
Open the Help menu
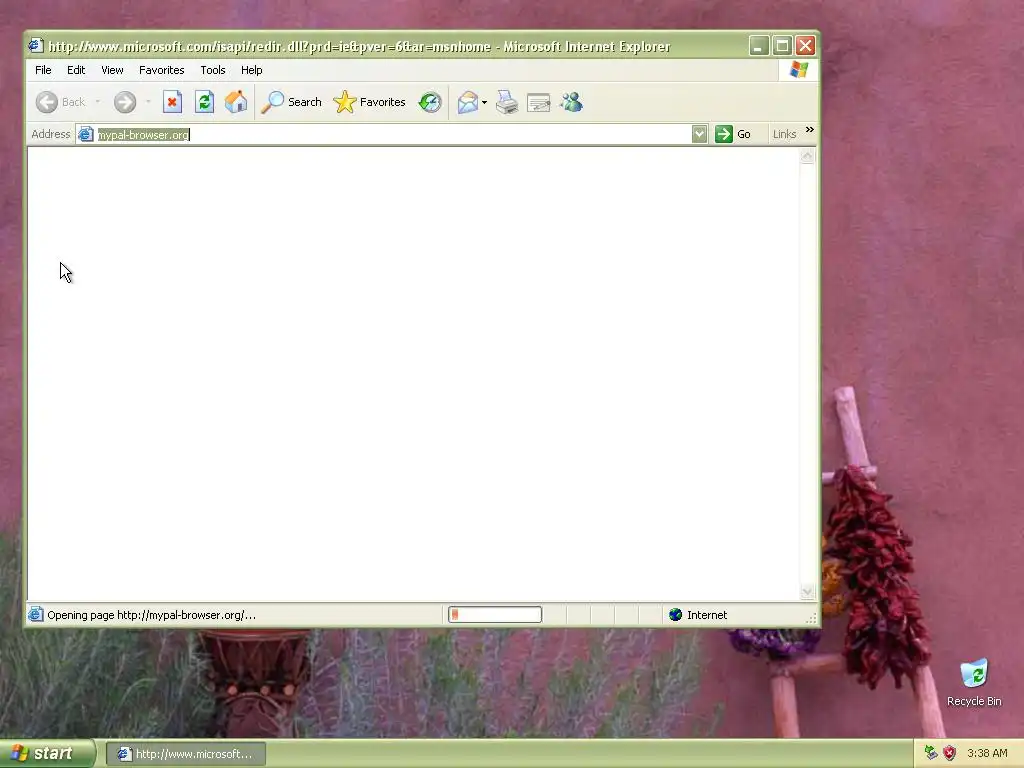[251, 70]
